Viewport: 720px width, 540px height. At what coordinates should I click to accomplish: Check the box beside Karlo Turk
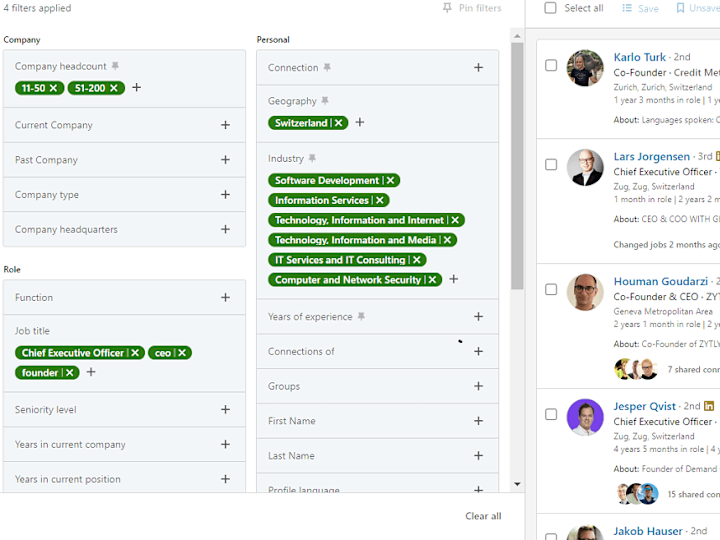click(551, 65)
